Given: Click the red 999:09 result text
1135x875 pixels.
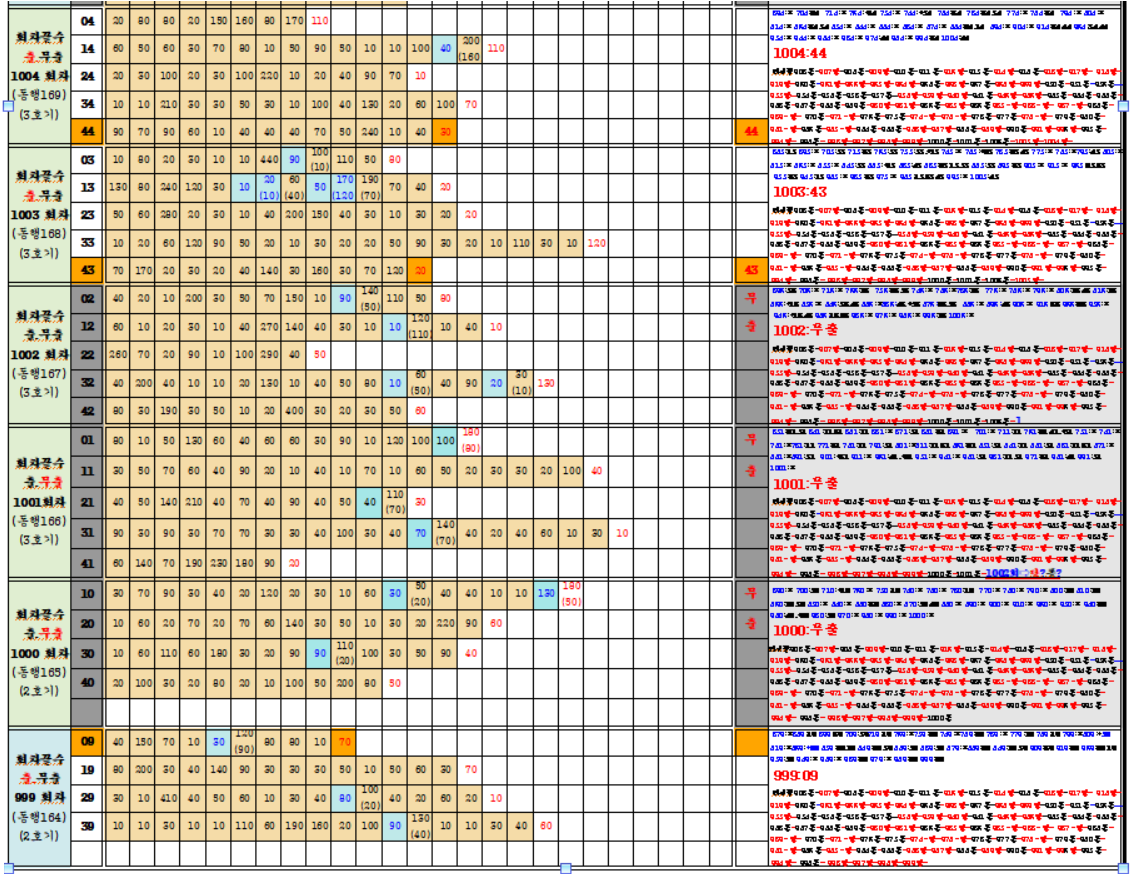Looking at the screenshot, I should point(796,775).
